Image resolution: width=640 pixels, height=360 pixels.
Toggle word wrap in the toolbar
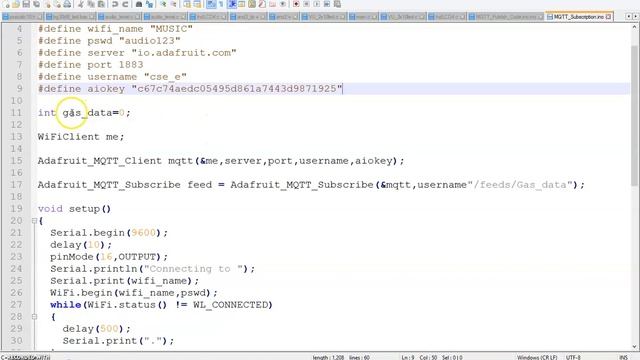[211, 4]
